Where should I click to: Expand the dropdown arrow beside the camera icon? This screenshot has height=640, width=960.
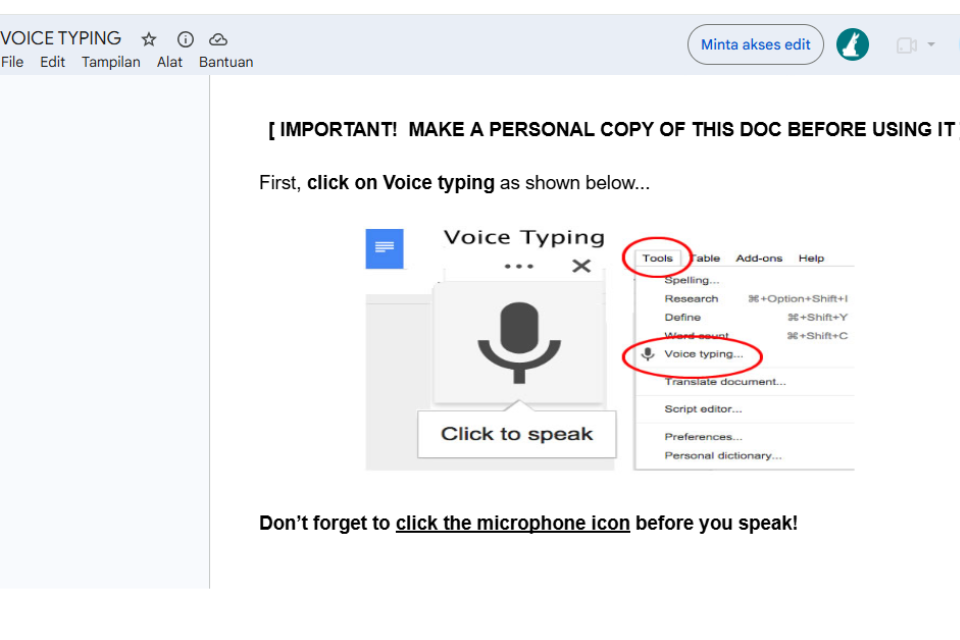tap(931, 45)
